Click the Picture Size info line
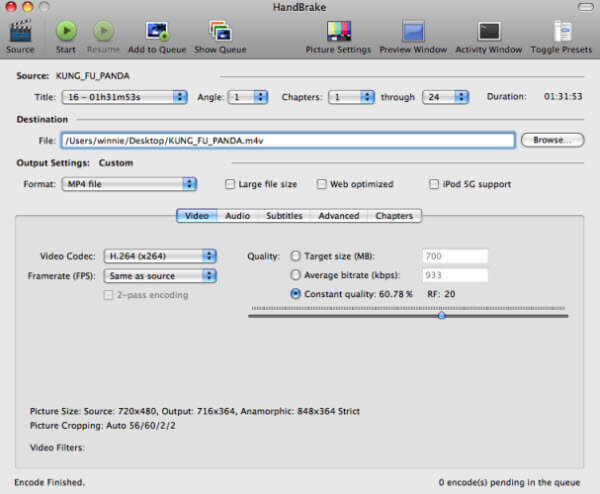Image resolution: width=600 pixels, height=494 pixels. pyautogui.click(x=195, y=411)
